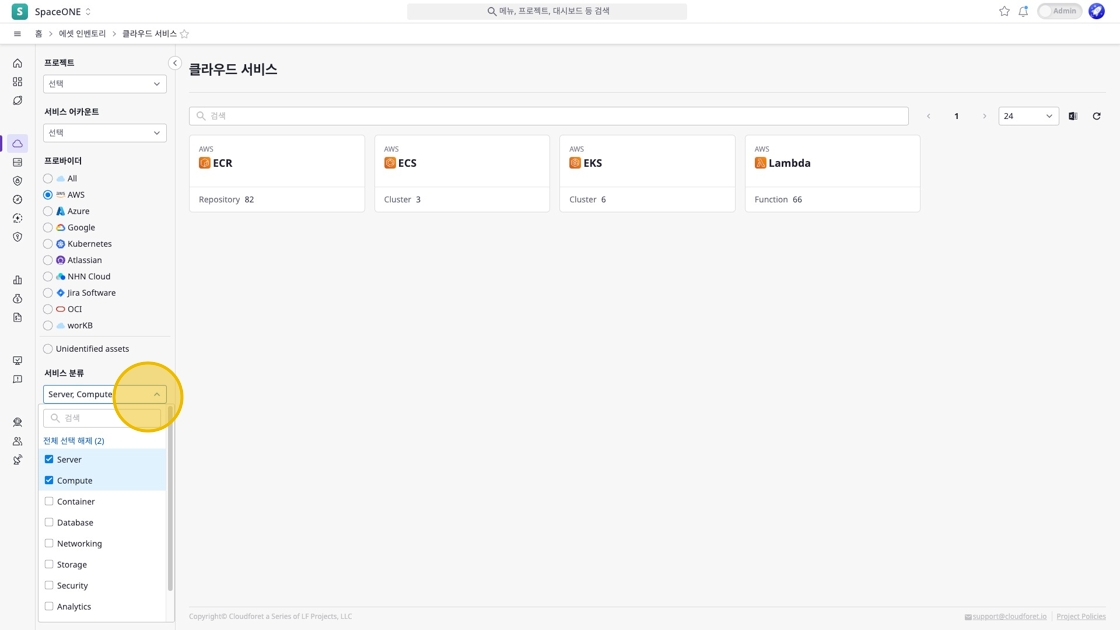Image resolution: width=1120 pixels, height=630 pixels.
Task: Open the project select dropdown
Action: 104,84
